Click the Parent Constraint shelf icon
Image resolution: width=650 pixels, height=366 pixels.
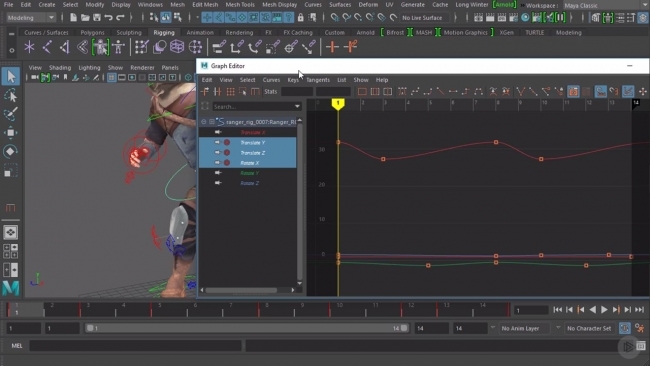(x=219, y=47)
